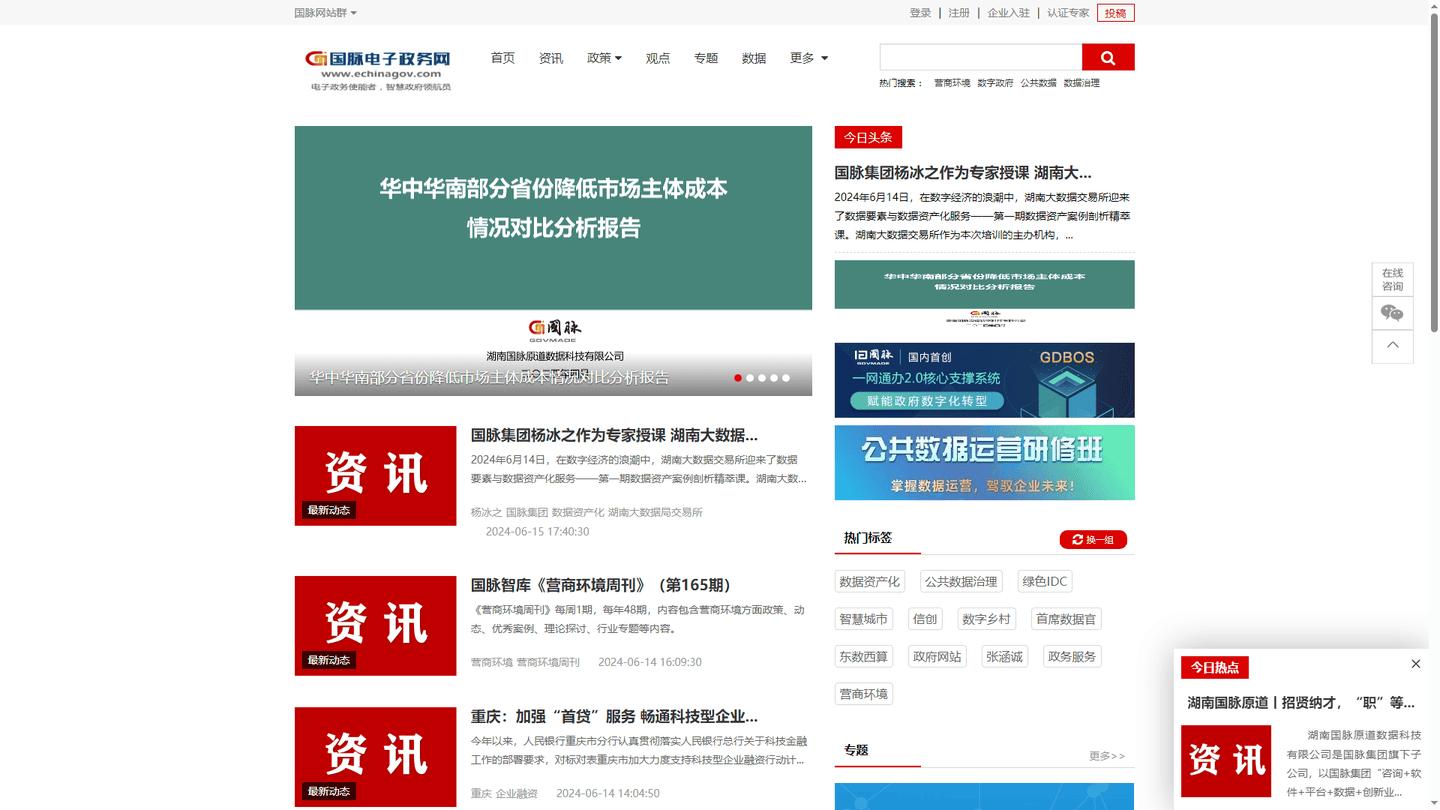Open article 重庆：加强"首贷"服务
Screen dimensions: 1440x810
coord(614,716)
